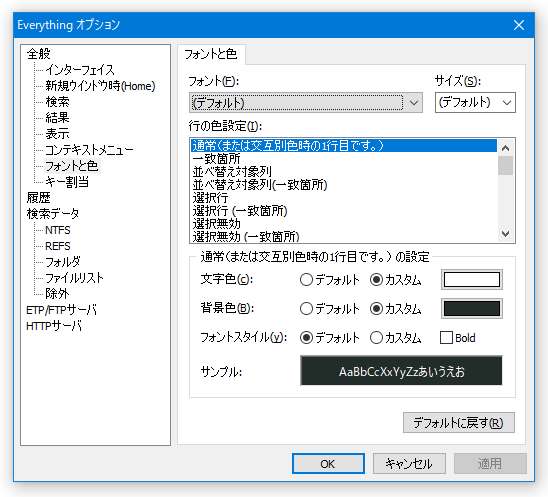Viewport: 548px width, 497px height.
Task: Close the Everything options dialog
Action: 519,25
